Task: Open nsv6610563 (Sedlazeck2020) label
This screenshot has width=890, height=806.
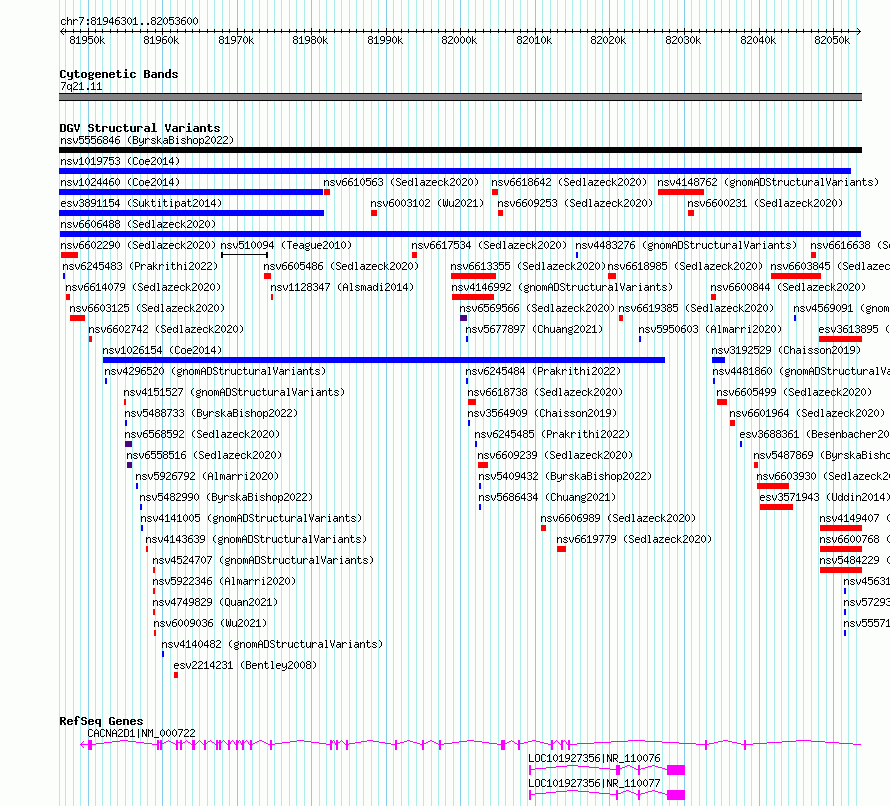Action: click(x=401, y=182)
